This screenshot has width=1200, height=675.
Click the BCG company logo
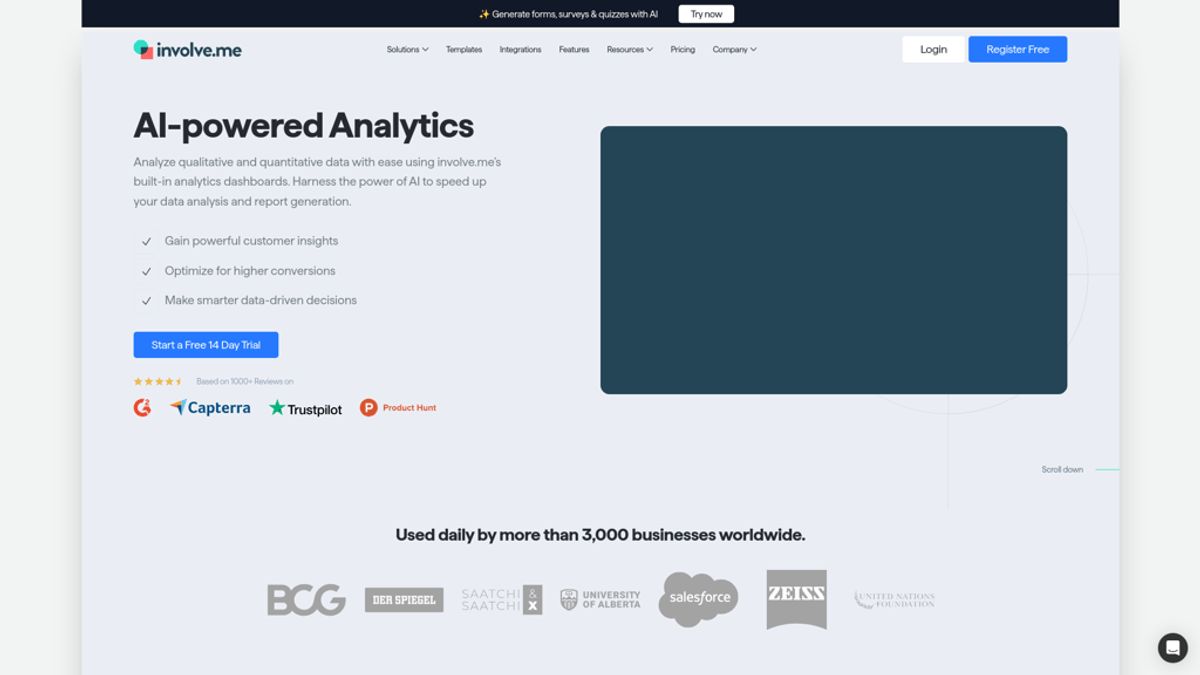(x=306, y=599)
